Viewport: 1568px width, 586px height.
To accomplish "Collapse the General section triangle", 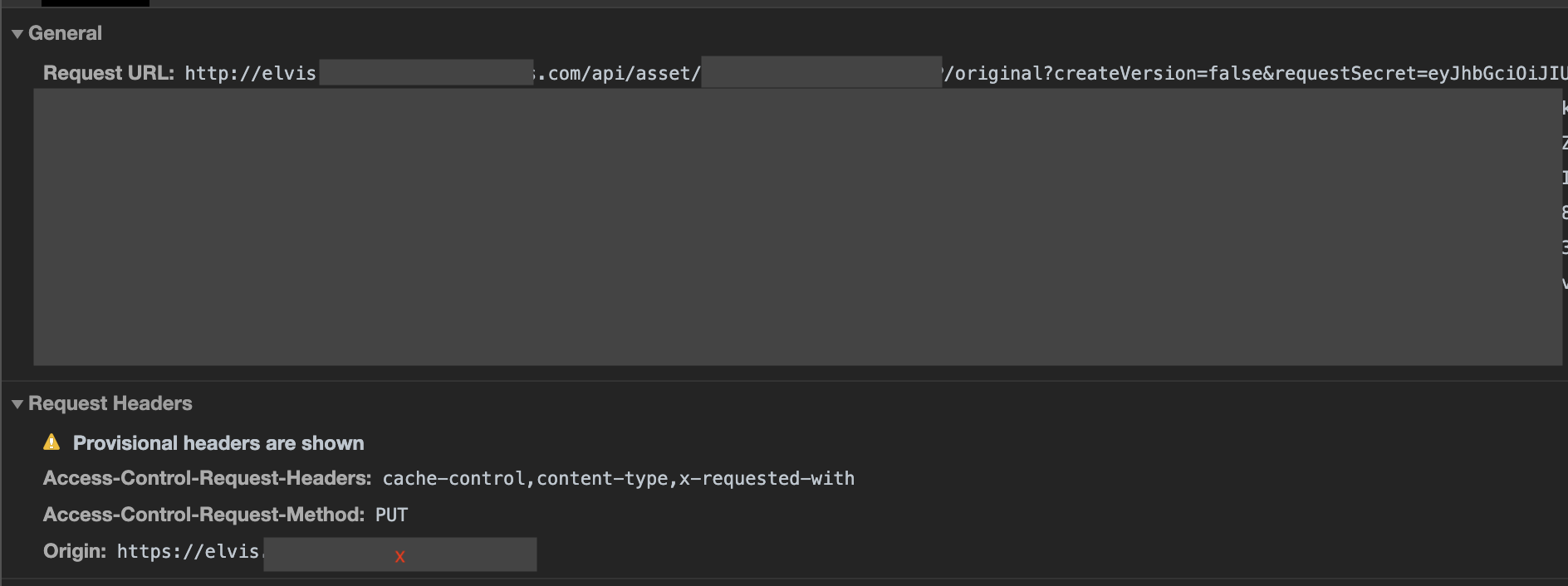I will (x=17, y=34).
